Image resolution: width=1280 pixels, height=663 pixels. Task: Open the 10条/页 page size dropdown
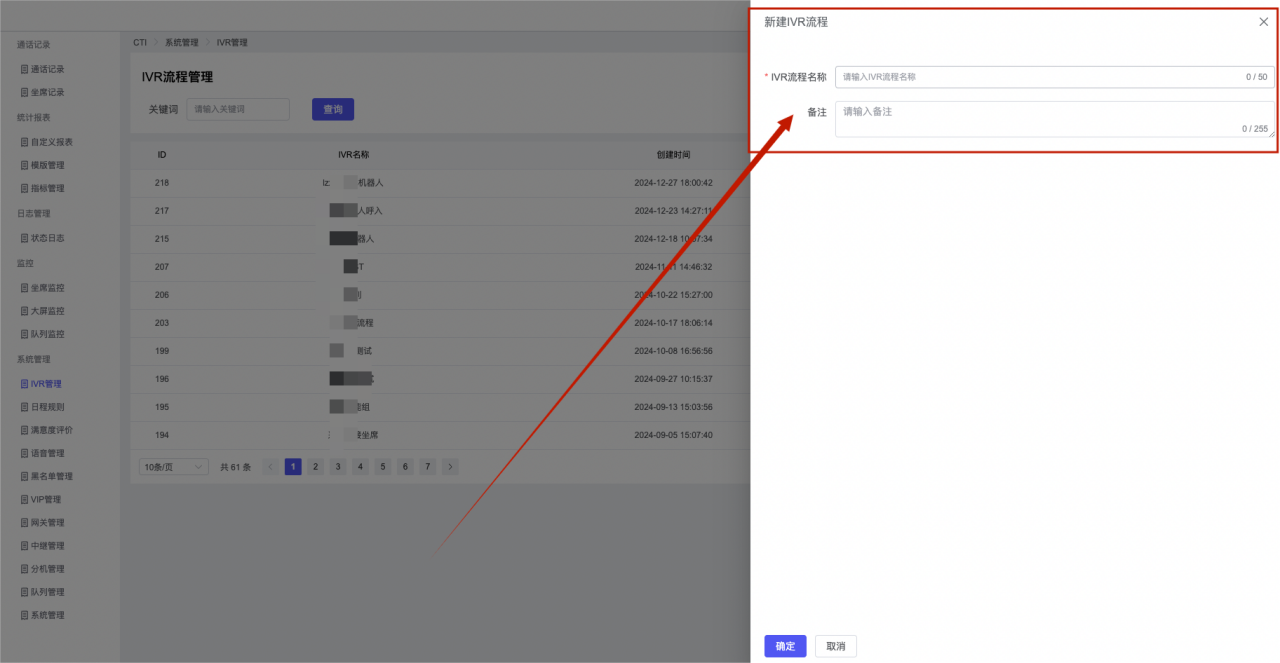(x=174, y=467)
